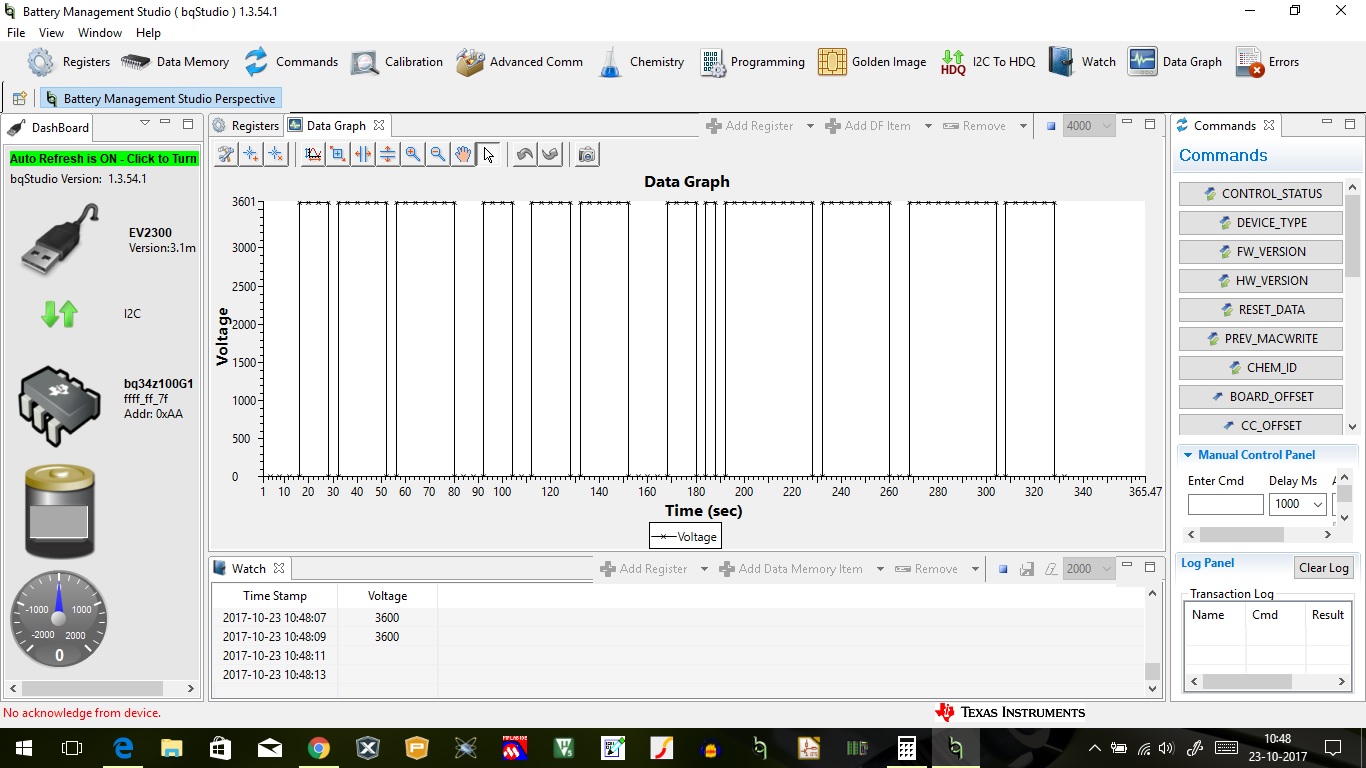Select the zoom out magnifier tool
Image resolution: width=1366 pixels, height=768 pixels.
point(438,154)
